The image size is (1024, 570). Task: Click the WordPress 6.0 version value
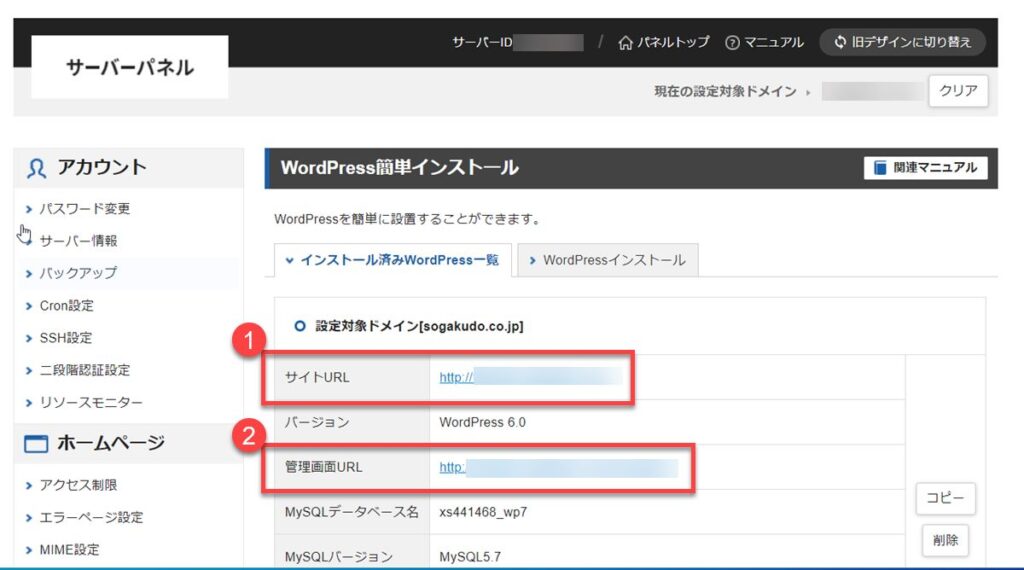[483, 422]
